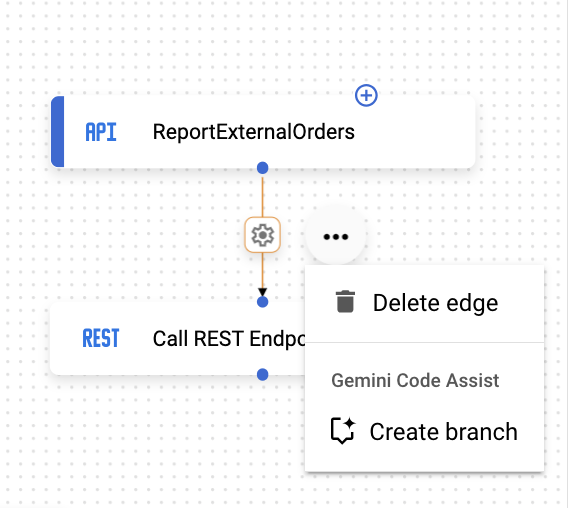Viewport: 568px width, 508px height.
Task: Click the Gemini Code Assist section heading
Action: [x=415, y=380]
